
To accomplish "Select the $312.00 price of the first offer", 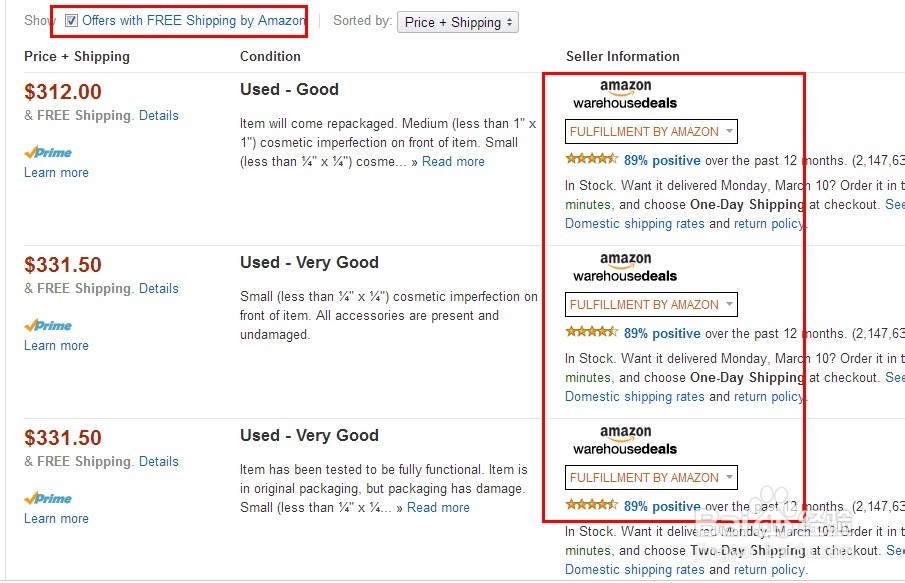I will [63, 91].
